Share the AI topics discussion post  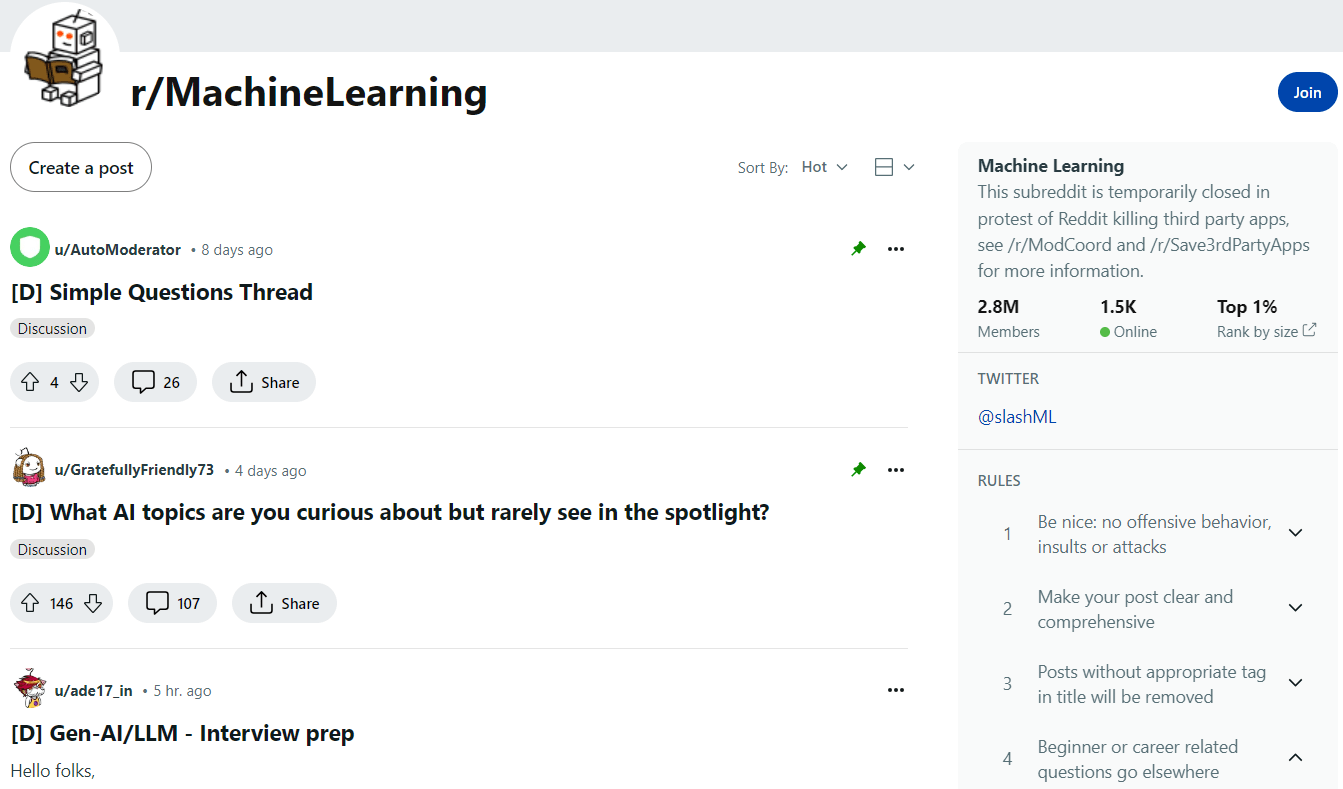(x=284, y=603)
